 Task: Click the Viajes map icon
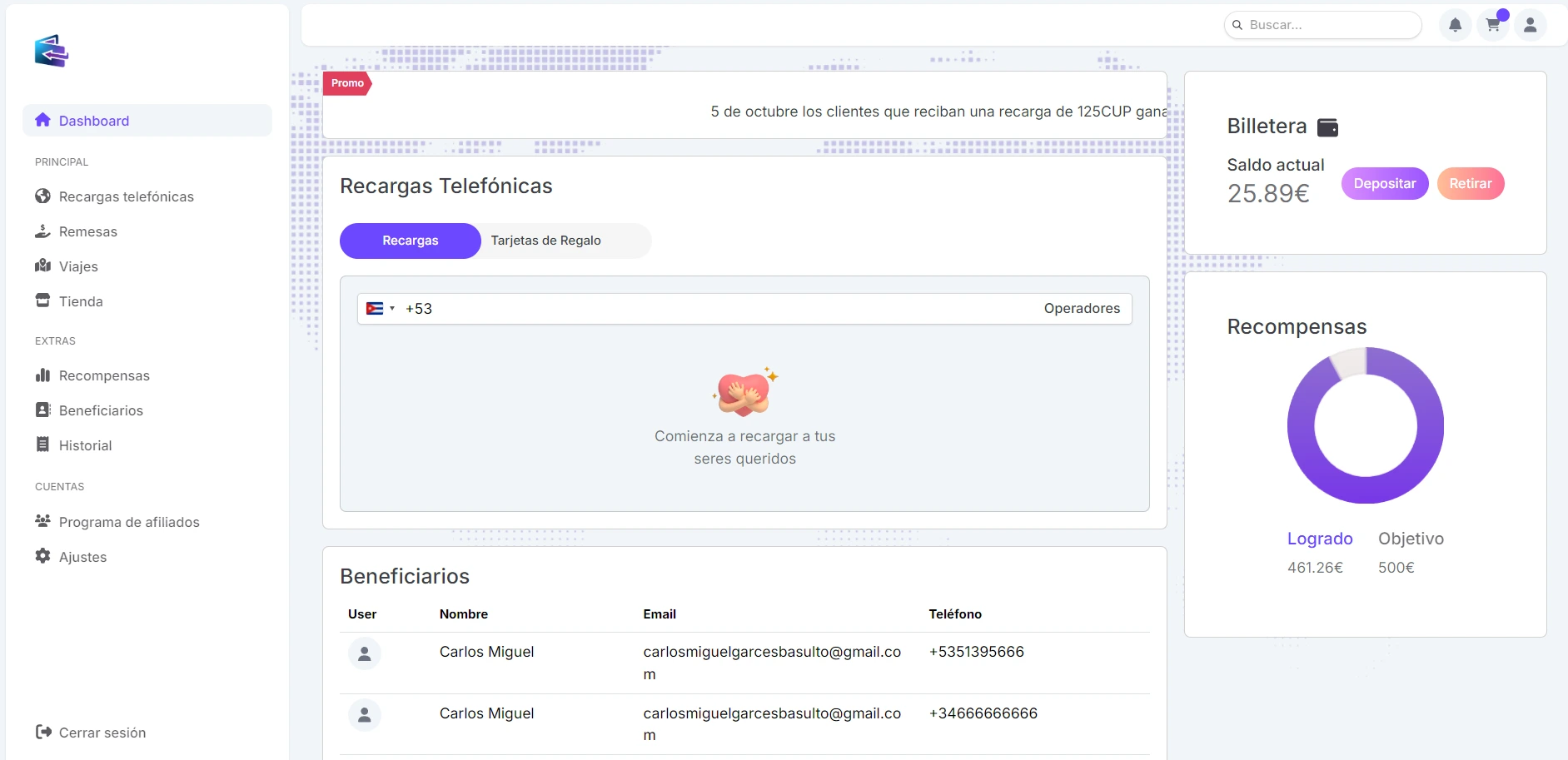(43, 266)
